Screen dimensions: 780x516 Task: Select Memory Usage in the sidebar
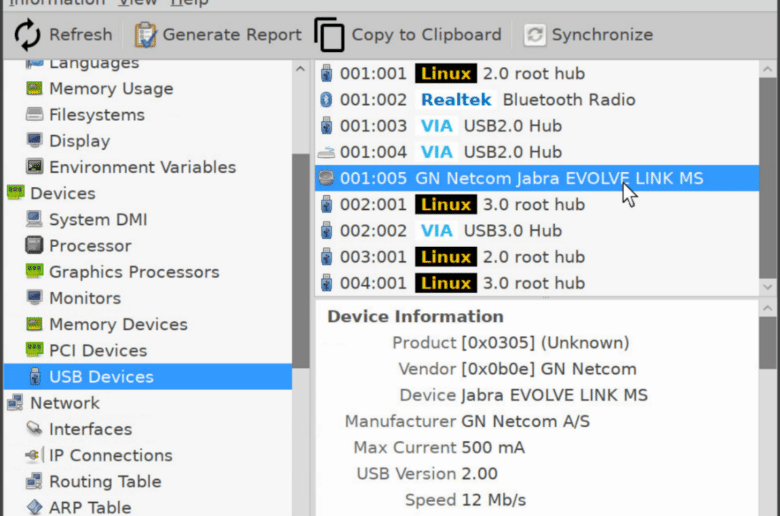[111, 89]
